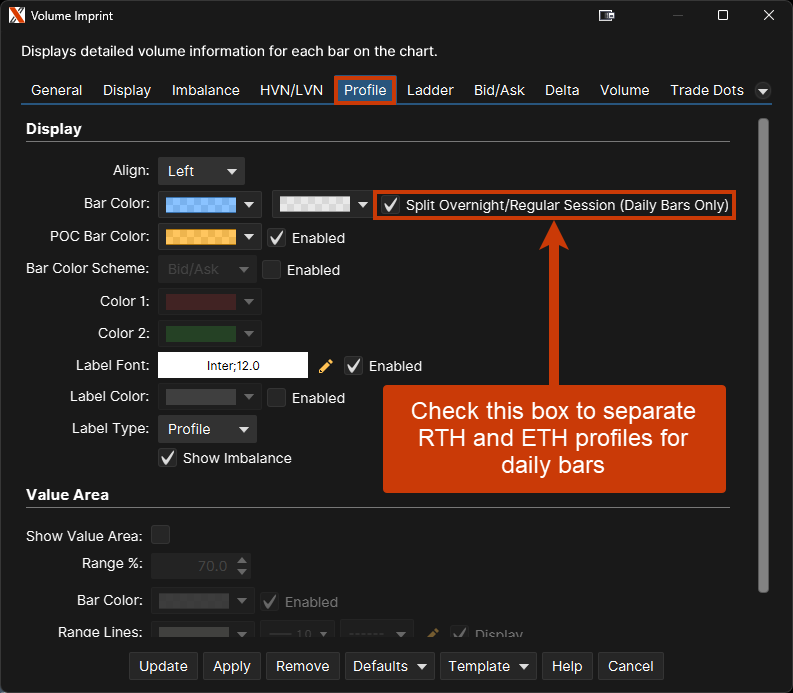793x693 pixels.
Task: Click the Volume Imprint app logo icon
Action: [x=16, y=15]
